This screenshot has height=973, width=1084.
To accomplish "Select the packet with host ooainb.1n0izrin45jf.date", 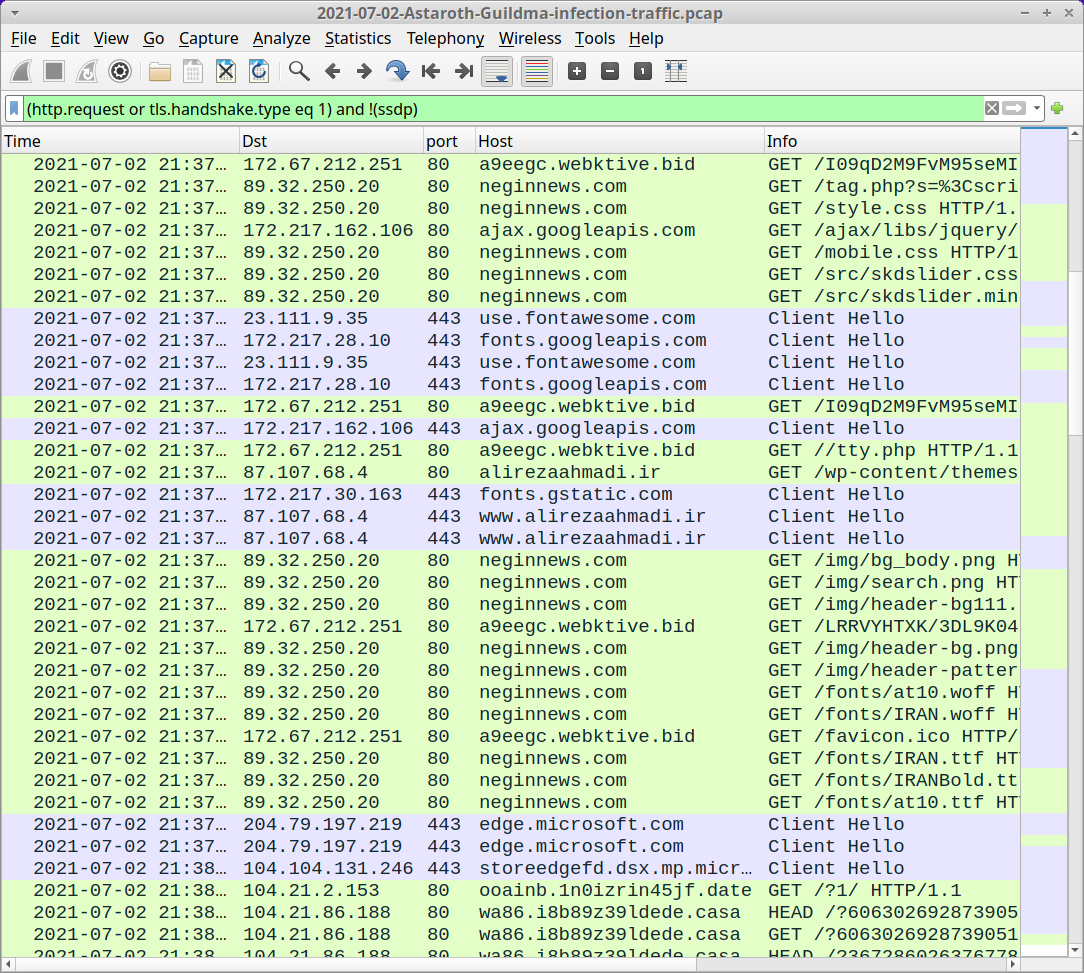I will 511,891.
